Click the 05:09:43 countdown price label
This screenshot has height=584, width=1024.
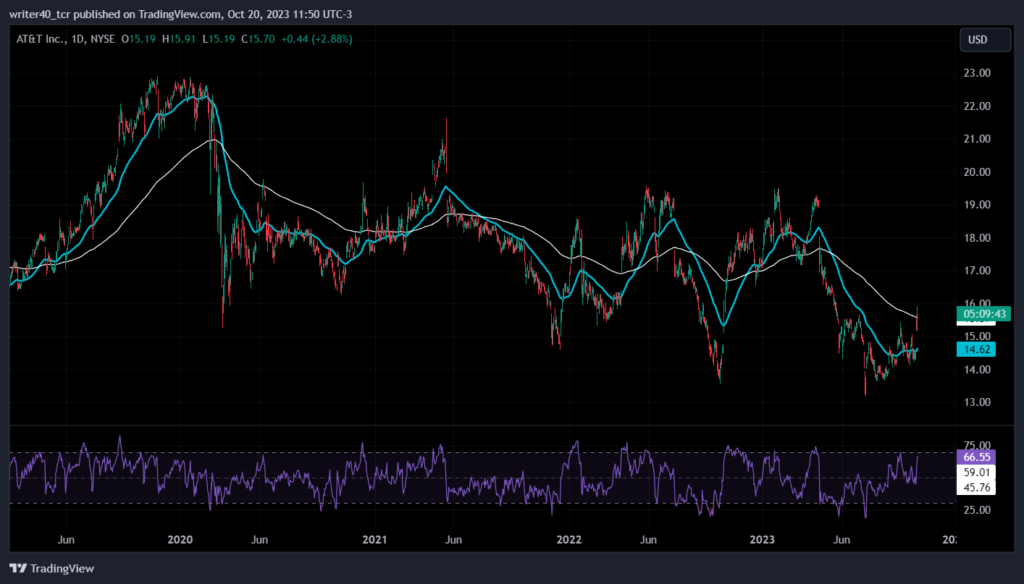pos(985,314)
